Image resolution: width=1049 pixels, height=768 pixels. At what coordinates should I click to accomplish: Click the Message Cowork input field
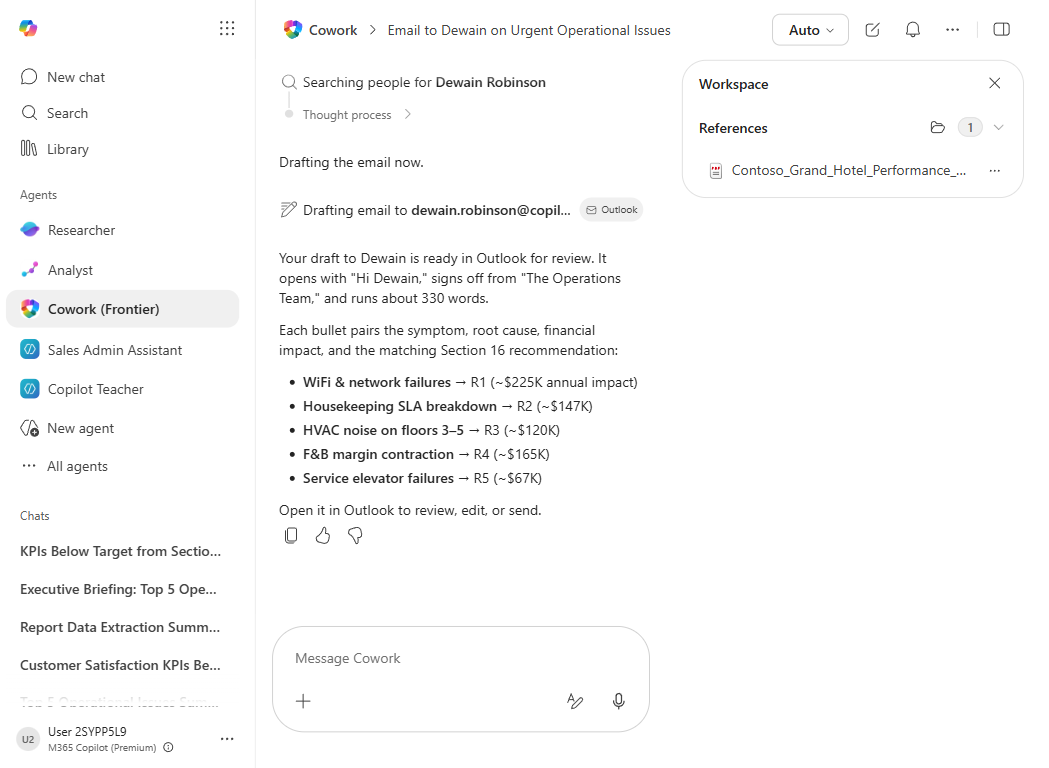[461, 658]
